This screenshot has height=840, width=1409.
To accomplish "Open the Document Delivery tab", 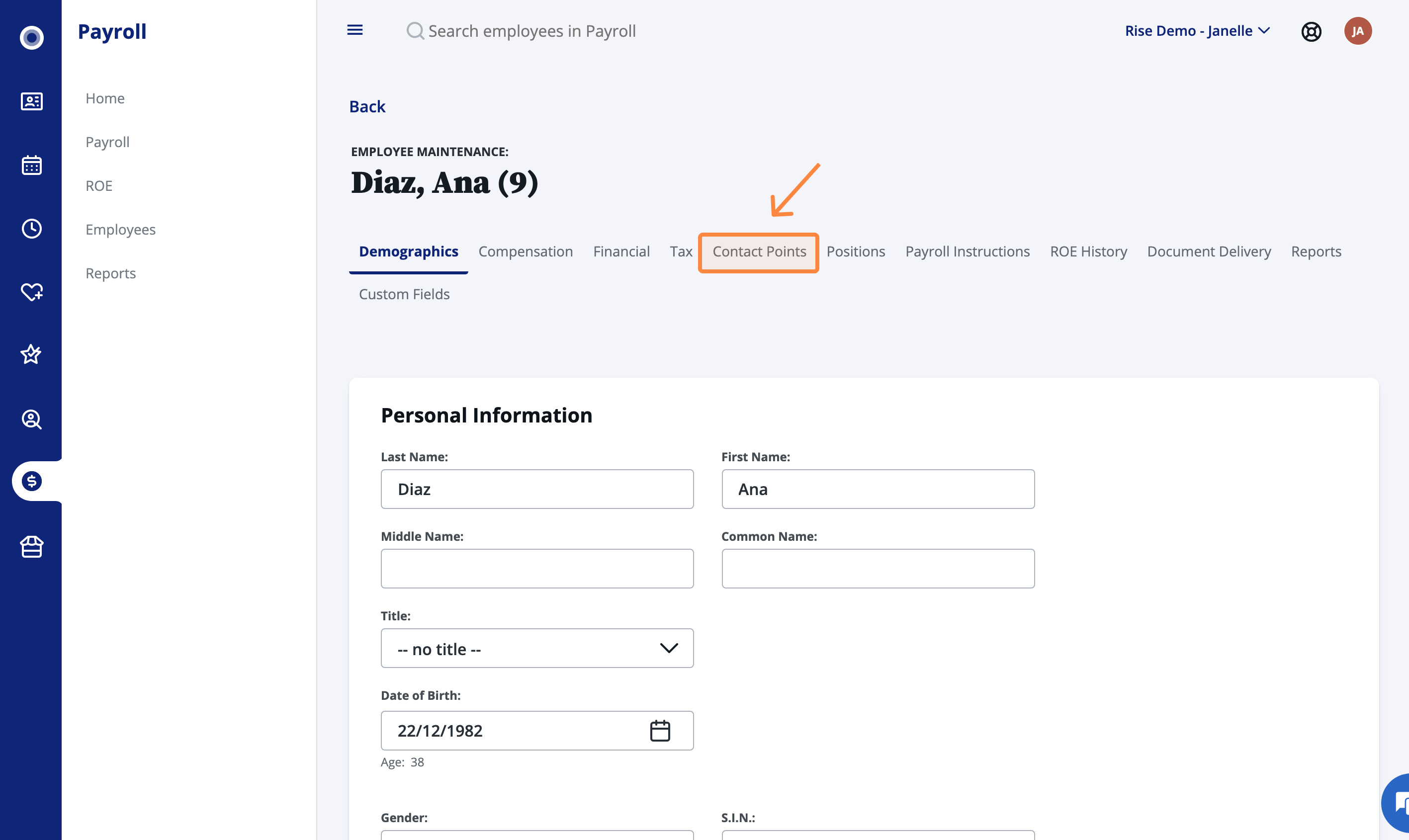I will (1209, 252).
